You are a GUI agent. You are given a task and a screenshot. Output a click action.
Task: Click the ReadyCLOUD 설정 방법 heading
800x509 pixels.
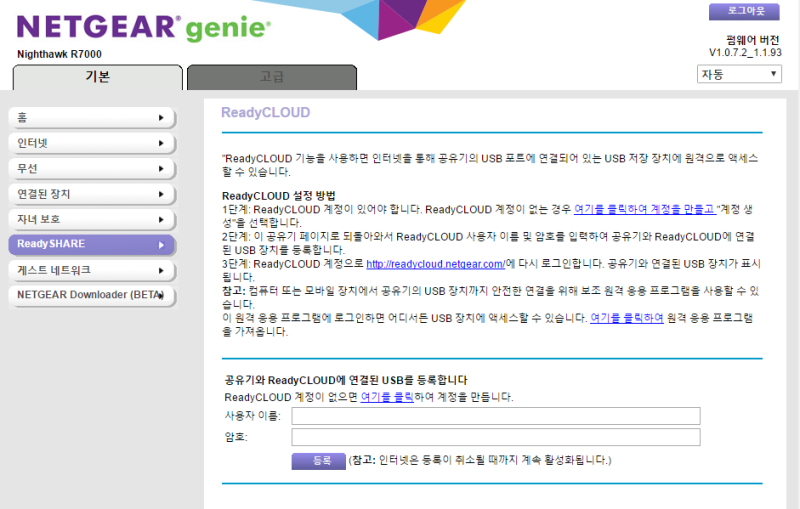click(279, 196)
